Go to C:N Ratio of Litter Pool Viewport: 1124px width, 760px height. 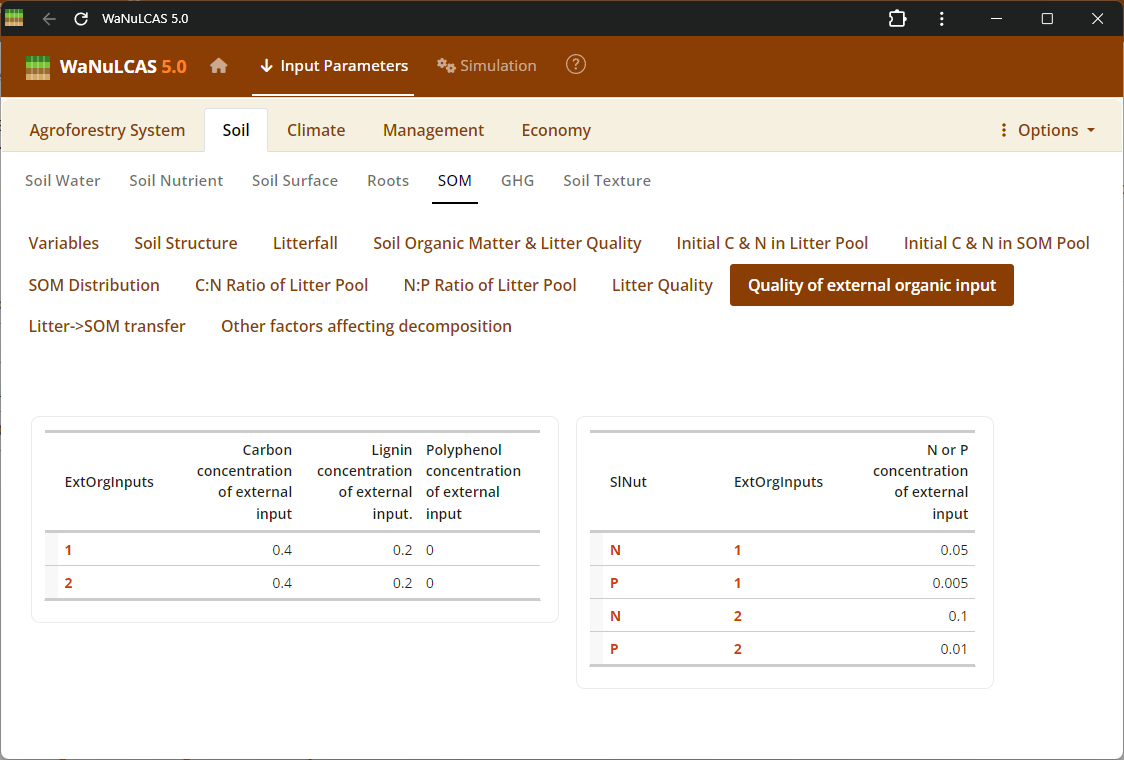click(x=281, y=285)
